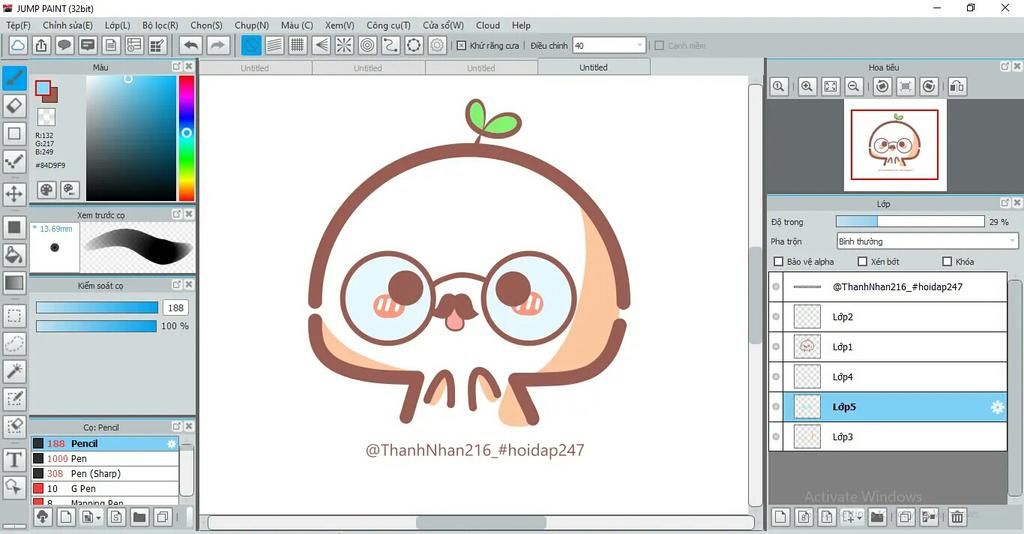Toggle Xén bớt checkbox
The height and width of the screenshot is (534, 1024).
(x=862, y=261)
